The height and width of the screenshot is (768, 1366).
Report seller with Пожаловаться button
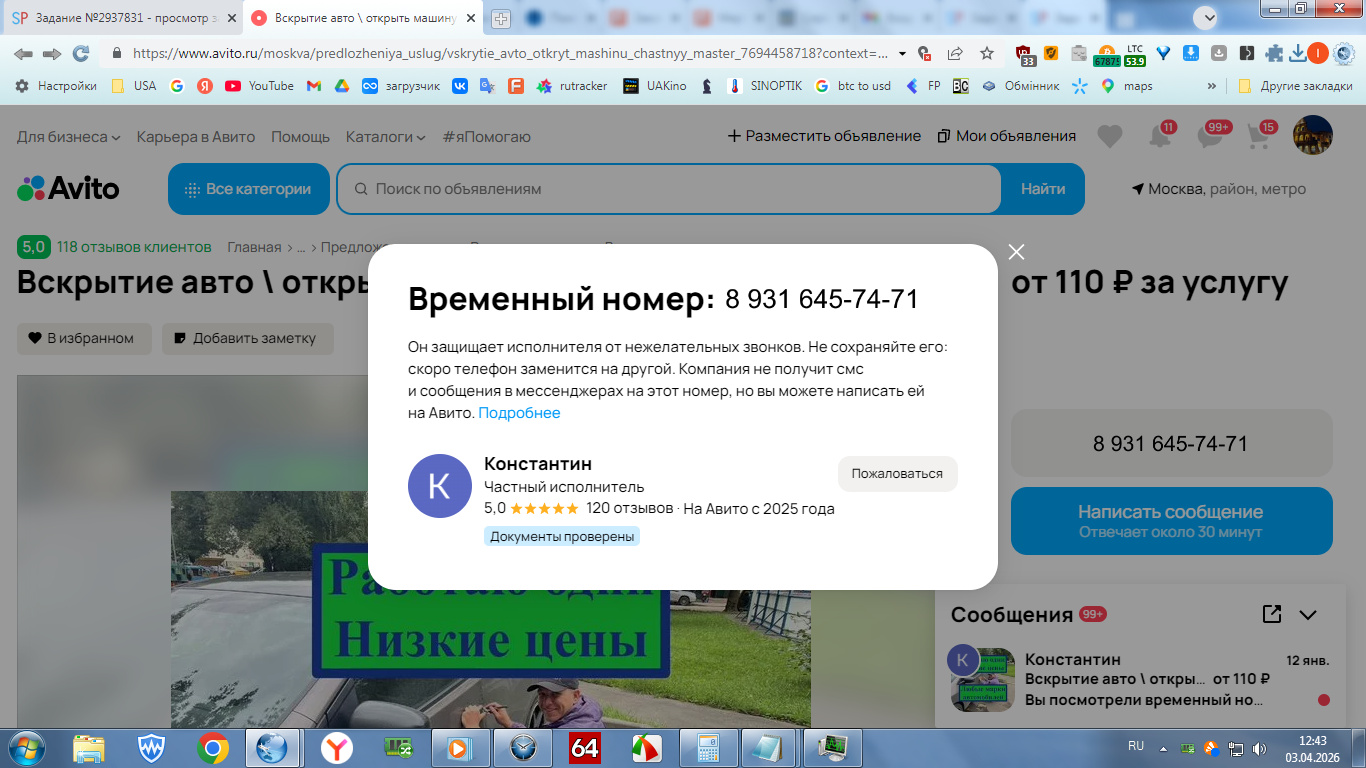[897, 474]
